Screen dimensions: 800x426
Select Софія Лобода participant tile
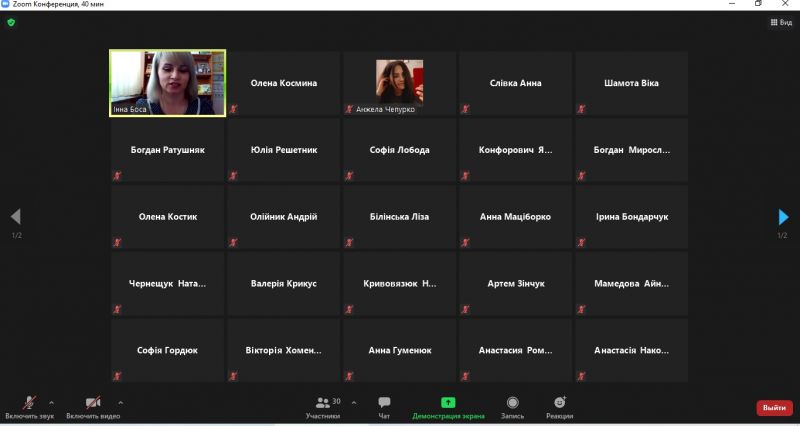[x=399, y=150]
